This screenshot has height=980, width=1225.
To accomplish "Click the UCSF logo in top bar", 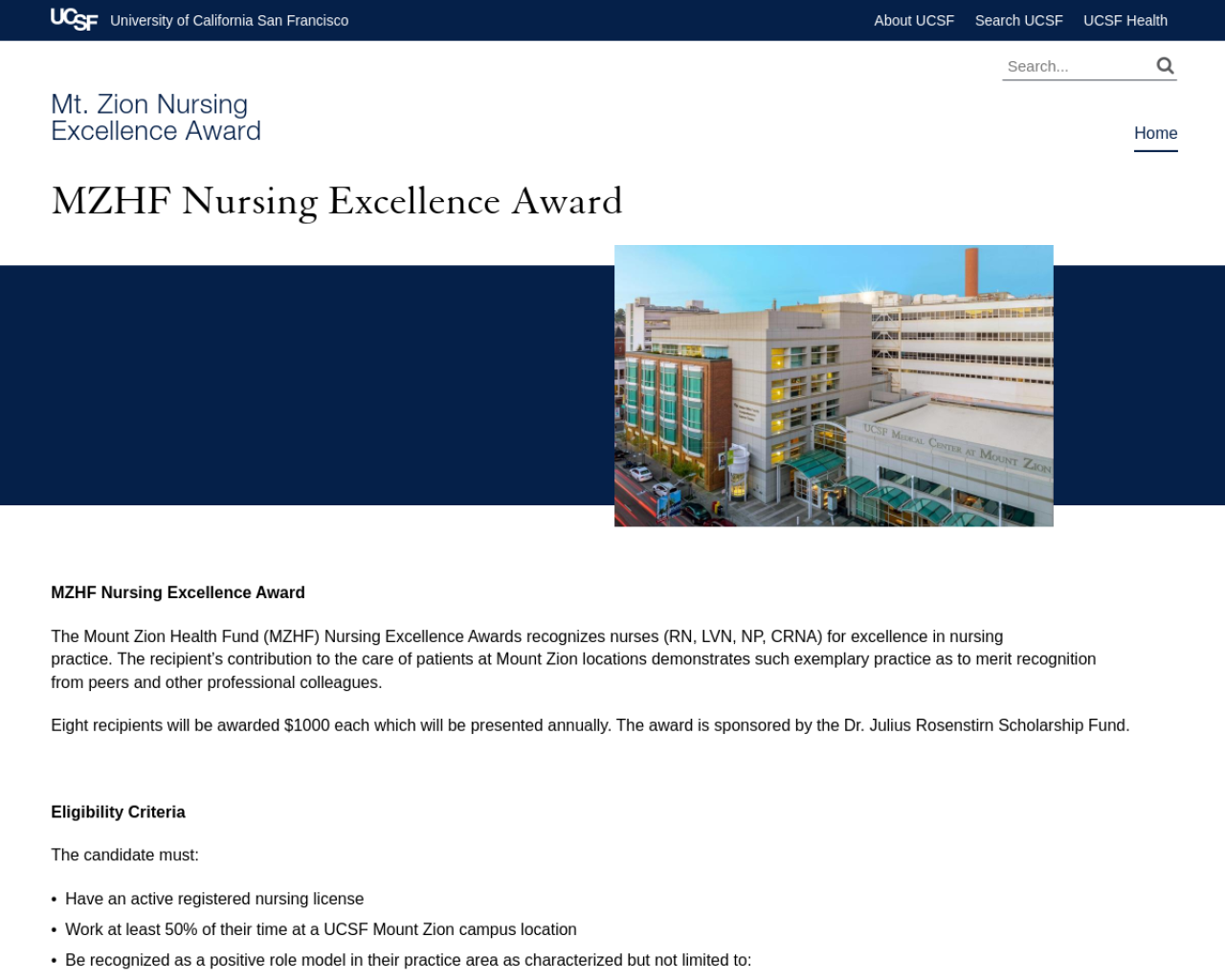I will pyautogui.click(x=74, y=19).
